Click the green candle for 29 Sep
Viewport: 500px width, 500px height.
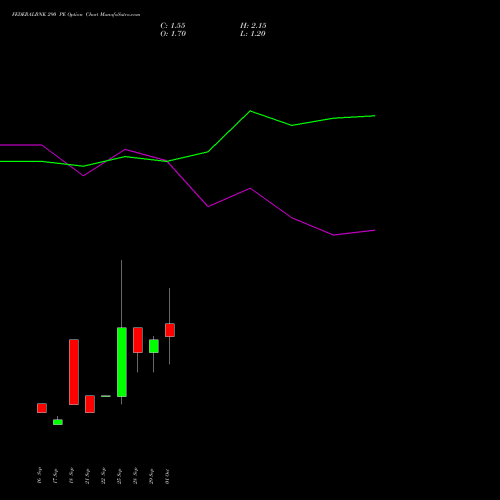tap(154, 346)
